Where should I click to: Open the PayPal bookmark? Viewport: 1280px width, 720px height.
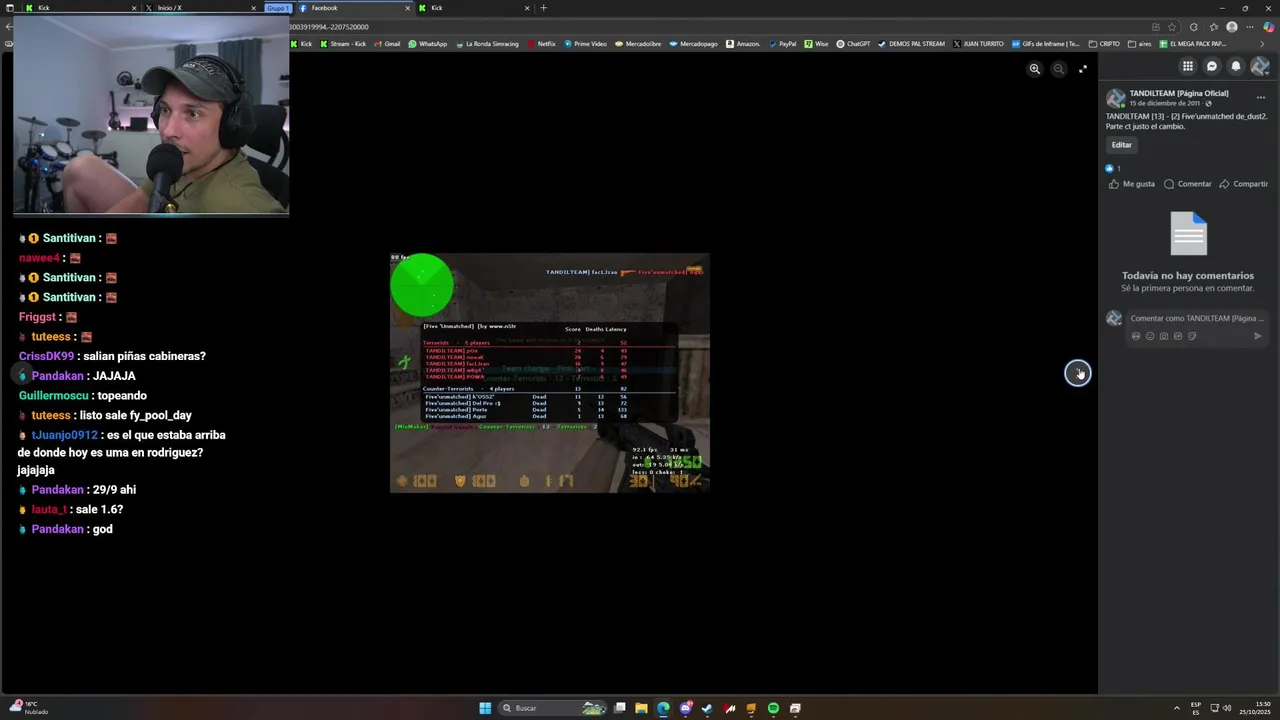(782, 44)
